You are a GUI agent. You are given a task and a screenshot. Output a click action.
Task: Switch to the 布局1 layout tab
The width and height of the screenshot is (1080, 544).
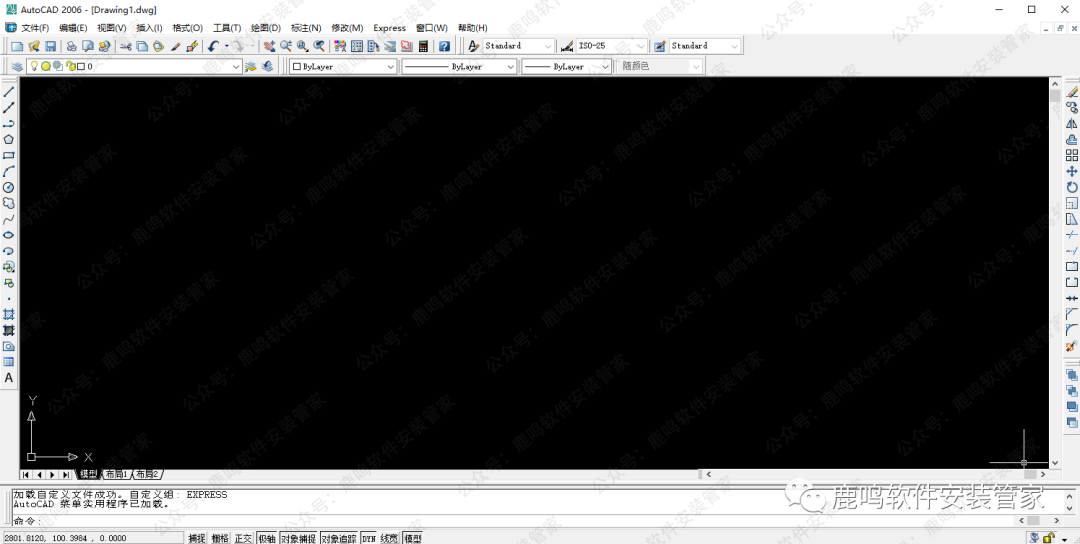(x=117, y=474)
